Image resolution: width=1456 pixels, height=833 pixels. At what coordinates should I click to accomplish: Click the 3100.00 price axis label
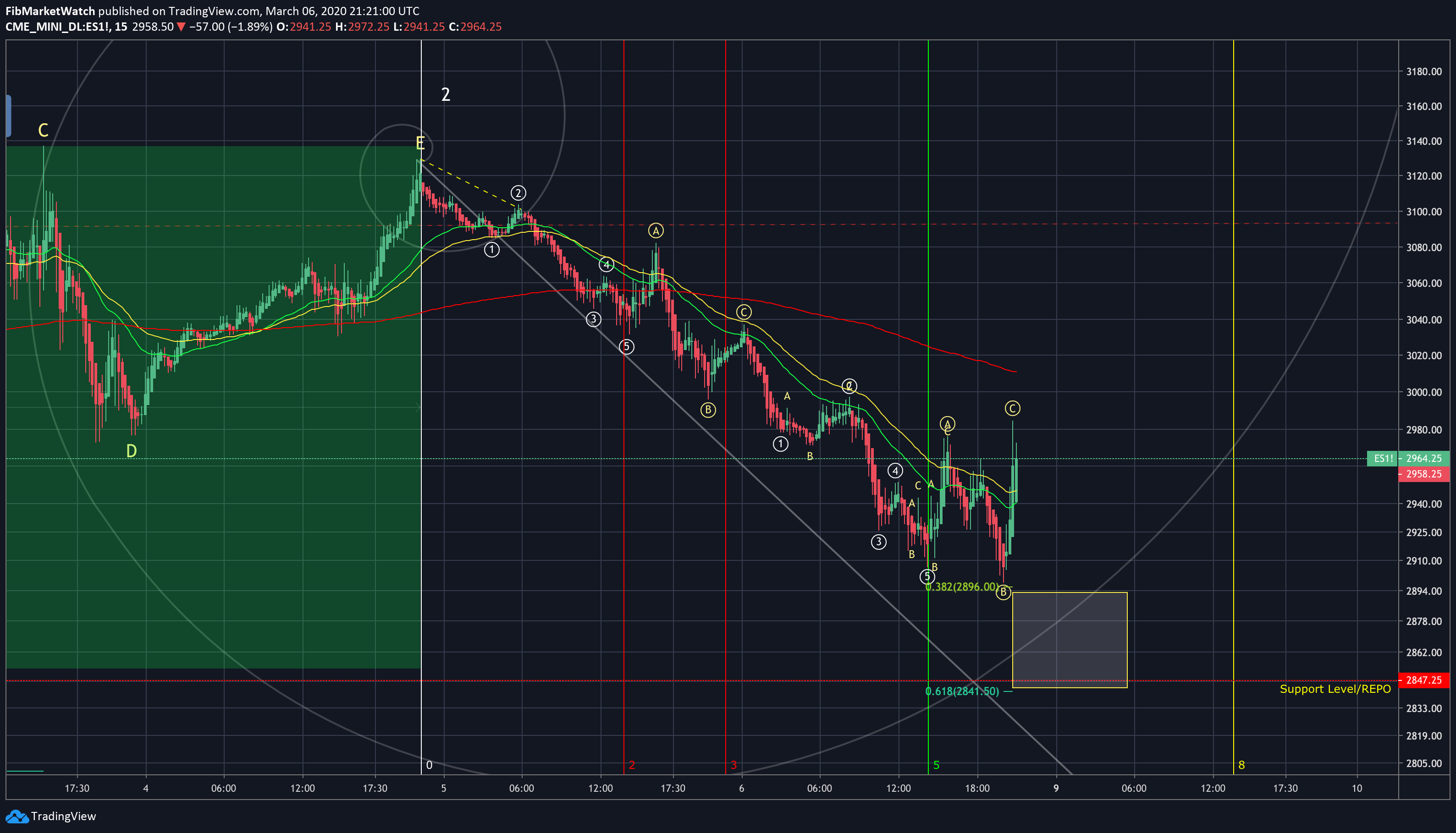coord(1424,212)
